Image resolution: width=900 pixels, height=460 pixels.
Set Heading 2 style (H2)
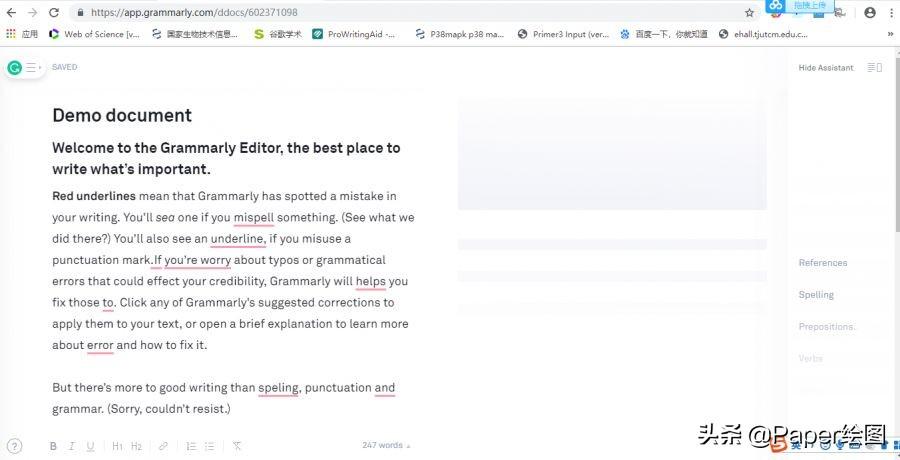(x=136, y=446)
